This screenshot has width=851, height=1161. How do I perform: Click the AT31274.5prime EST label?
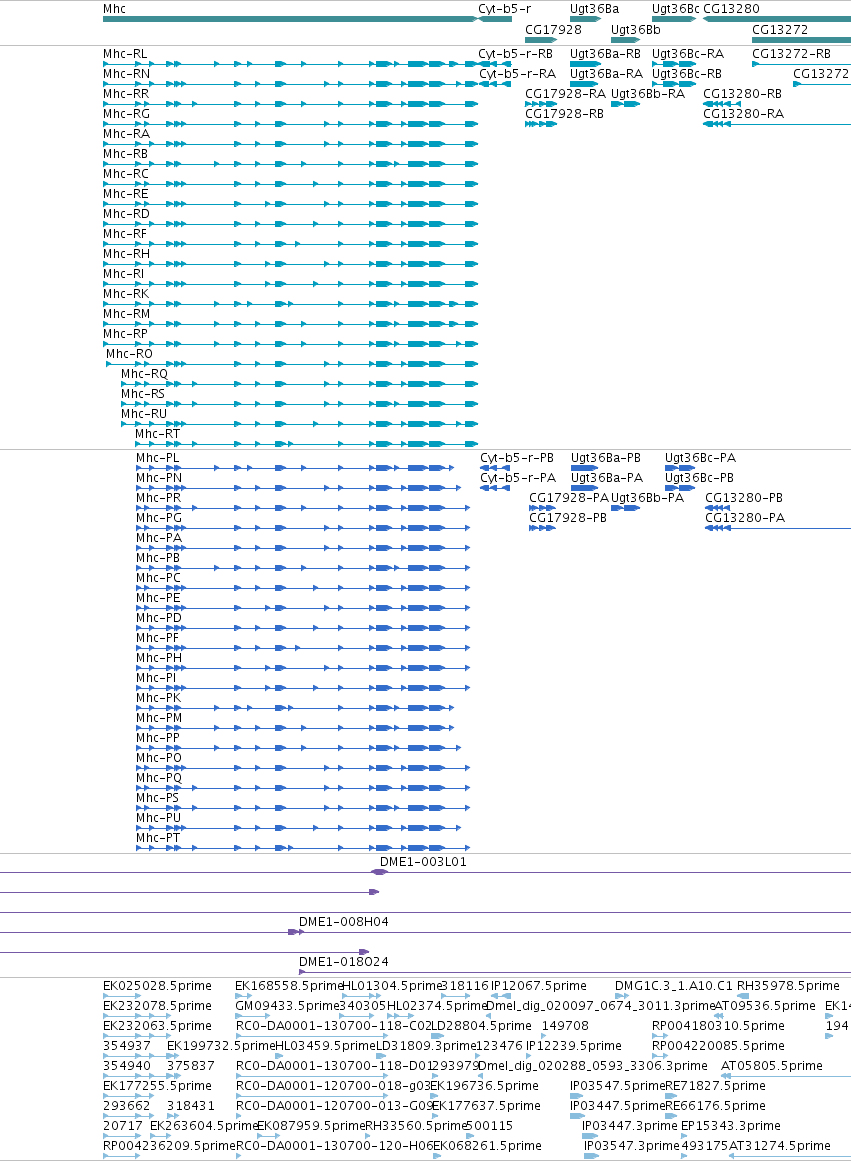780,1145
